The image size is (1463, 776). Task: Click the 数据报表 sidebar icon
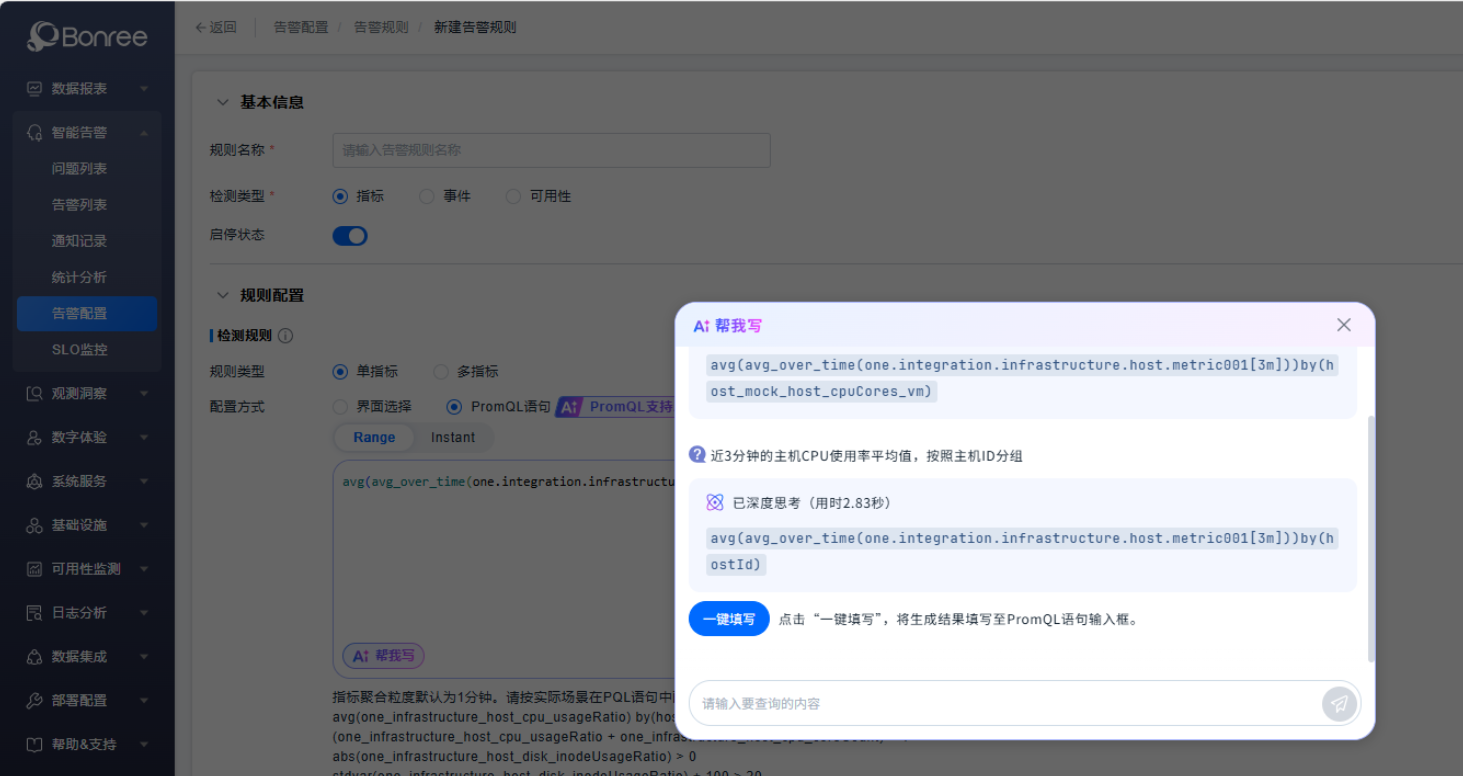(x=35, y=89)
